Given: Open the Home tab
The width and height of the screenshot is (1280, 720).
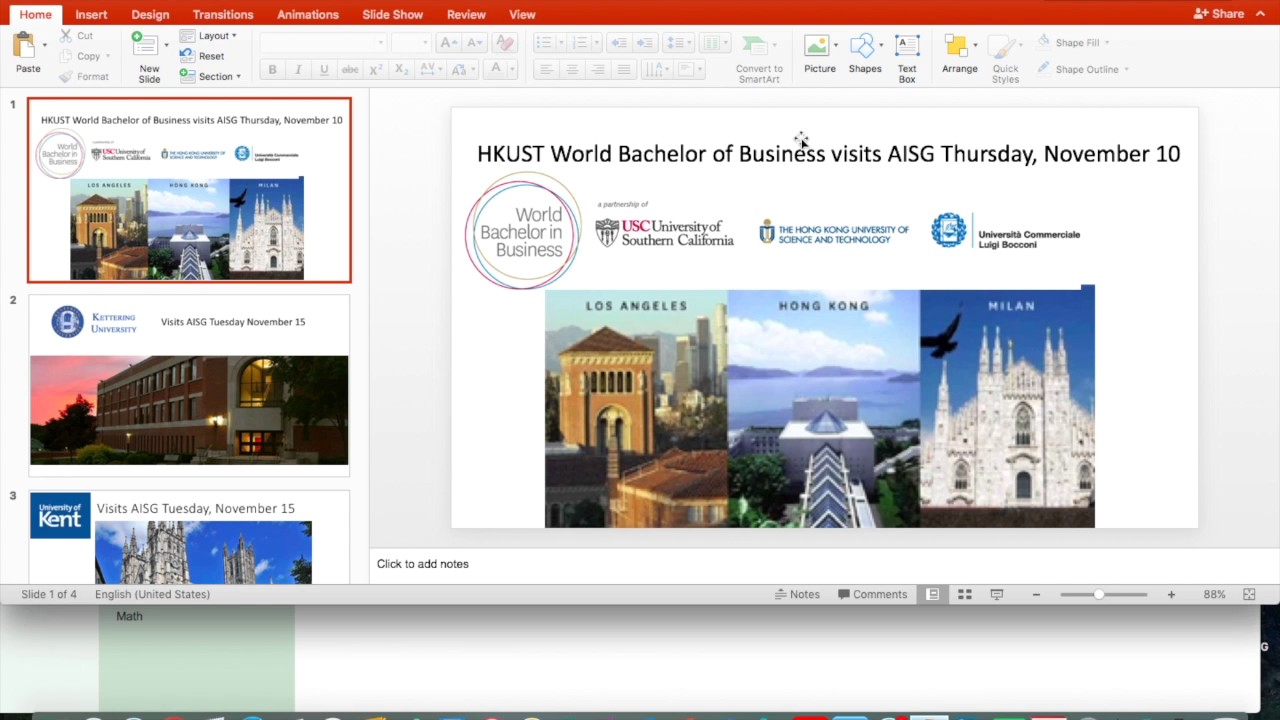Looking at the screenshot, I should (x=35, y=14).
